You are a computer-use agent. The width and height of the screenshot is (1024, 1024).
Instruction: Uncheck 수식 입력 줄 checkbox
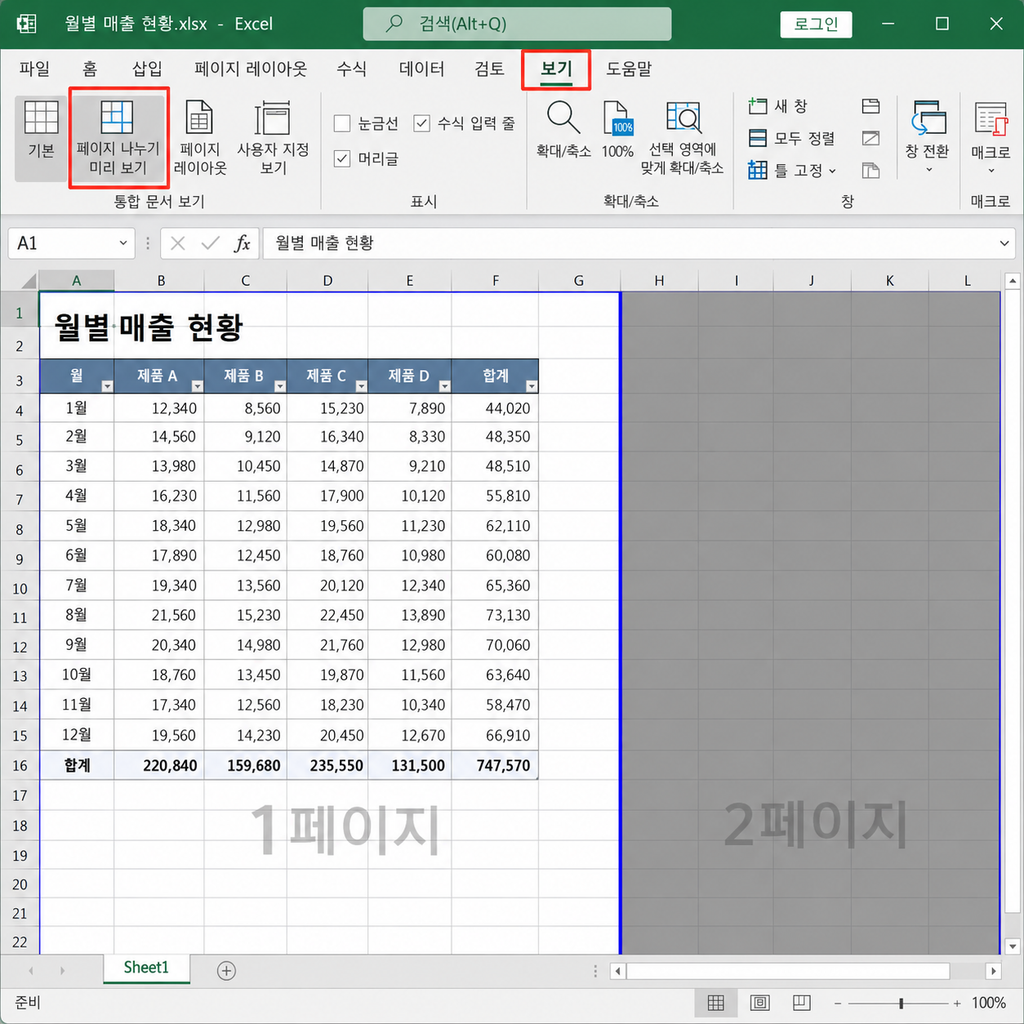click(x=422, y=123)
